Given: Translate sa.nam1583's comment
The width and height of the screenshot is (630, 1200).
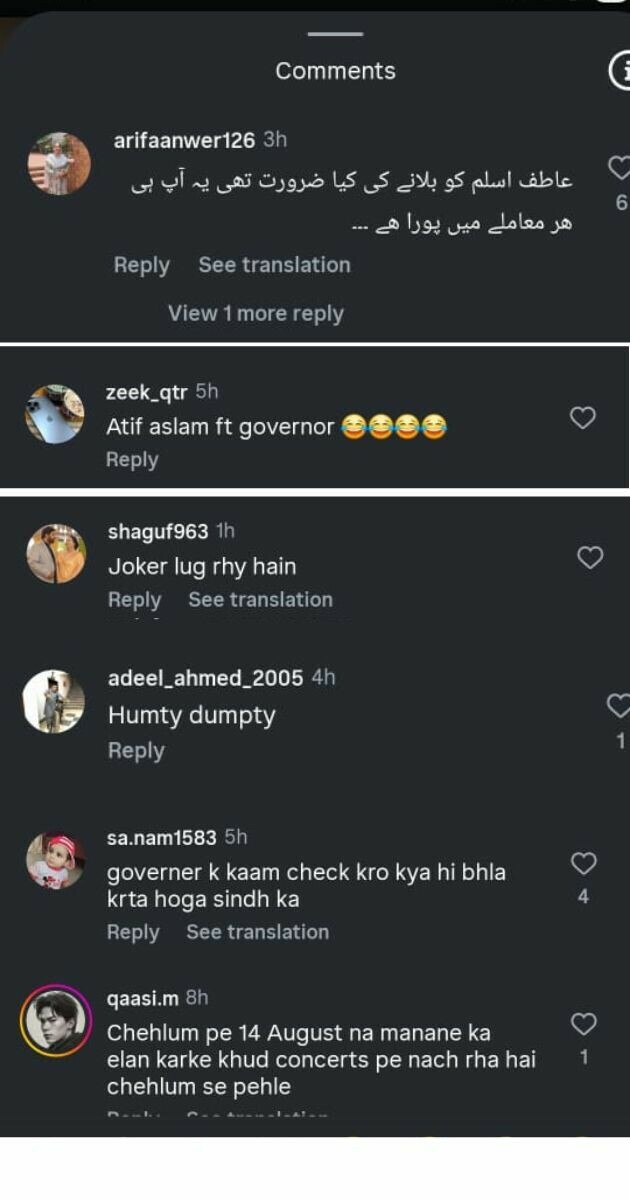Looking at the screenshot, I should tap(257, 932).
